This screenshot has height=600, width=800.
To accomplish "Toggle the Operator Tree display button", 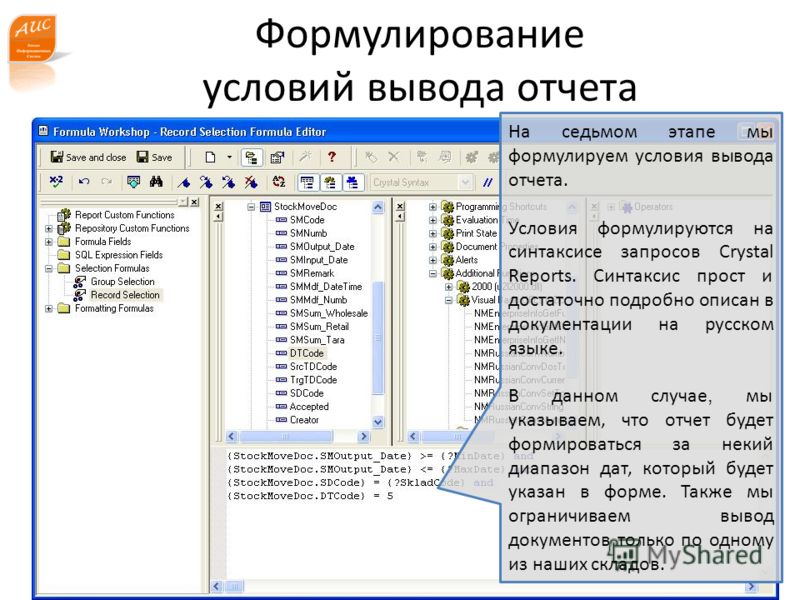I will point(353,182).
